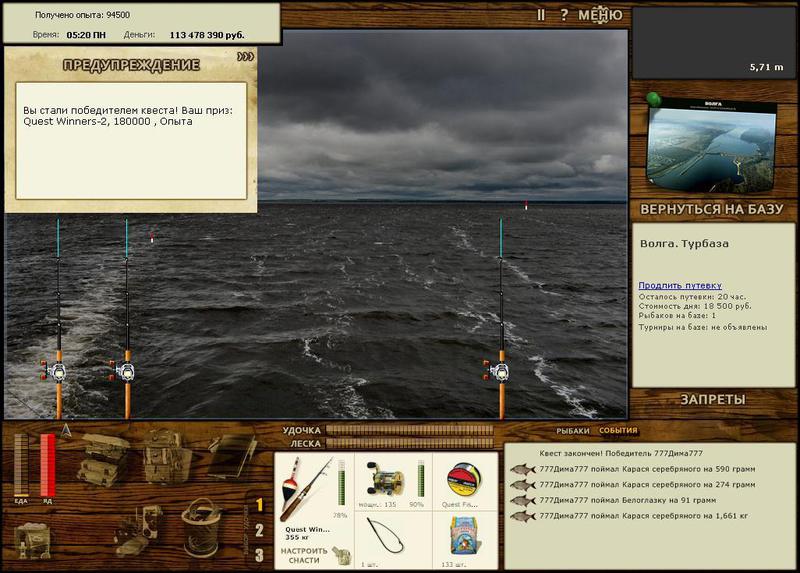800x573 pixels.
Task: Click 'Осталось путевки: 20 час.' line
Action: coord(692,296)
